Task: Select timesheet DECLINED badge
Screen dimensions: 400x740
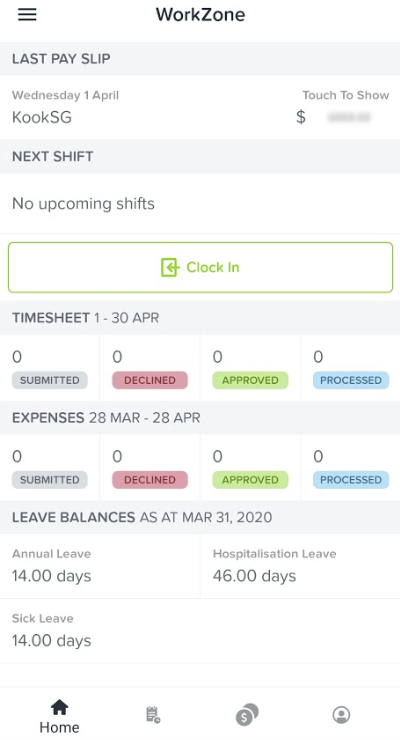Action: coord(150,380)
